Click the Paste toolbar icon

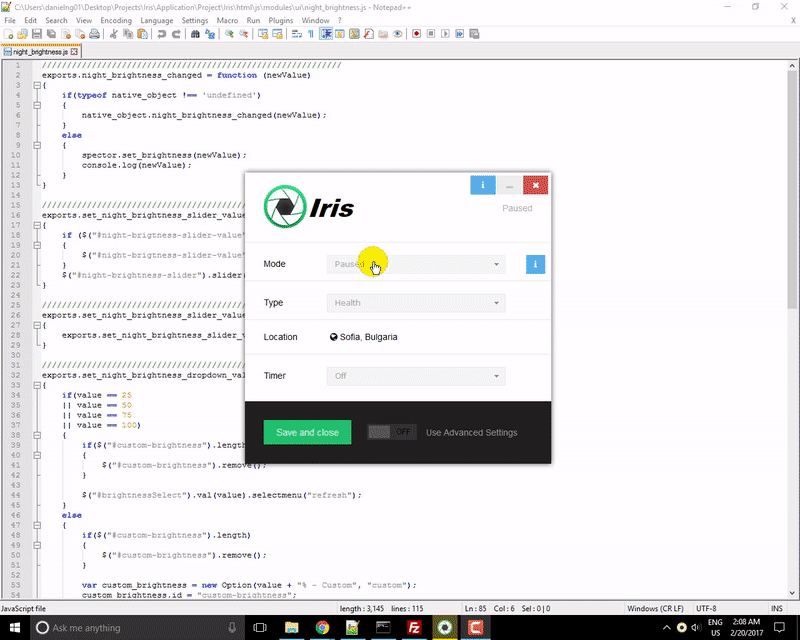click(x=143, y=34)
